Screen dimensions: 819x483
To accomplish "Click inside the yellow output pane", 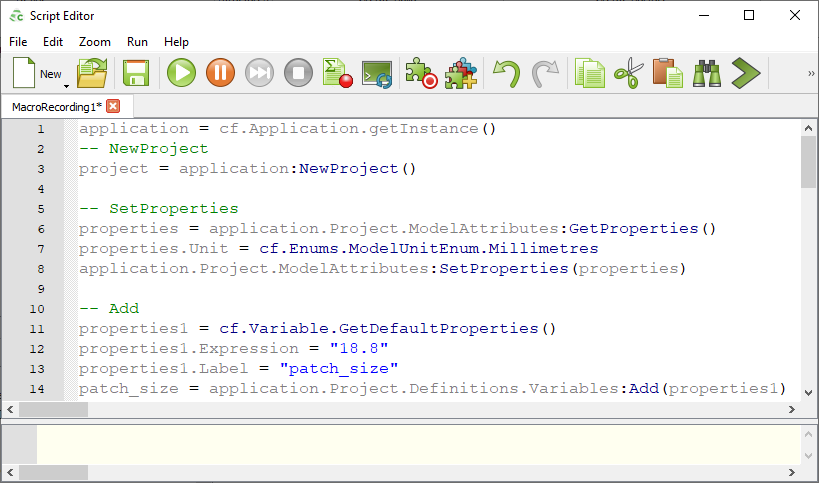I will click(x=418, y=444).
